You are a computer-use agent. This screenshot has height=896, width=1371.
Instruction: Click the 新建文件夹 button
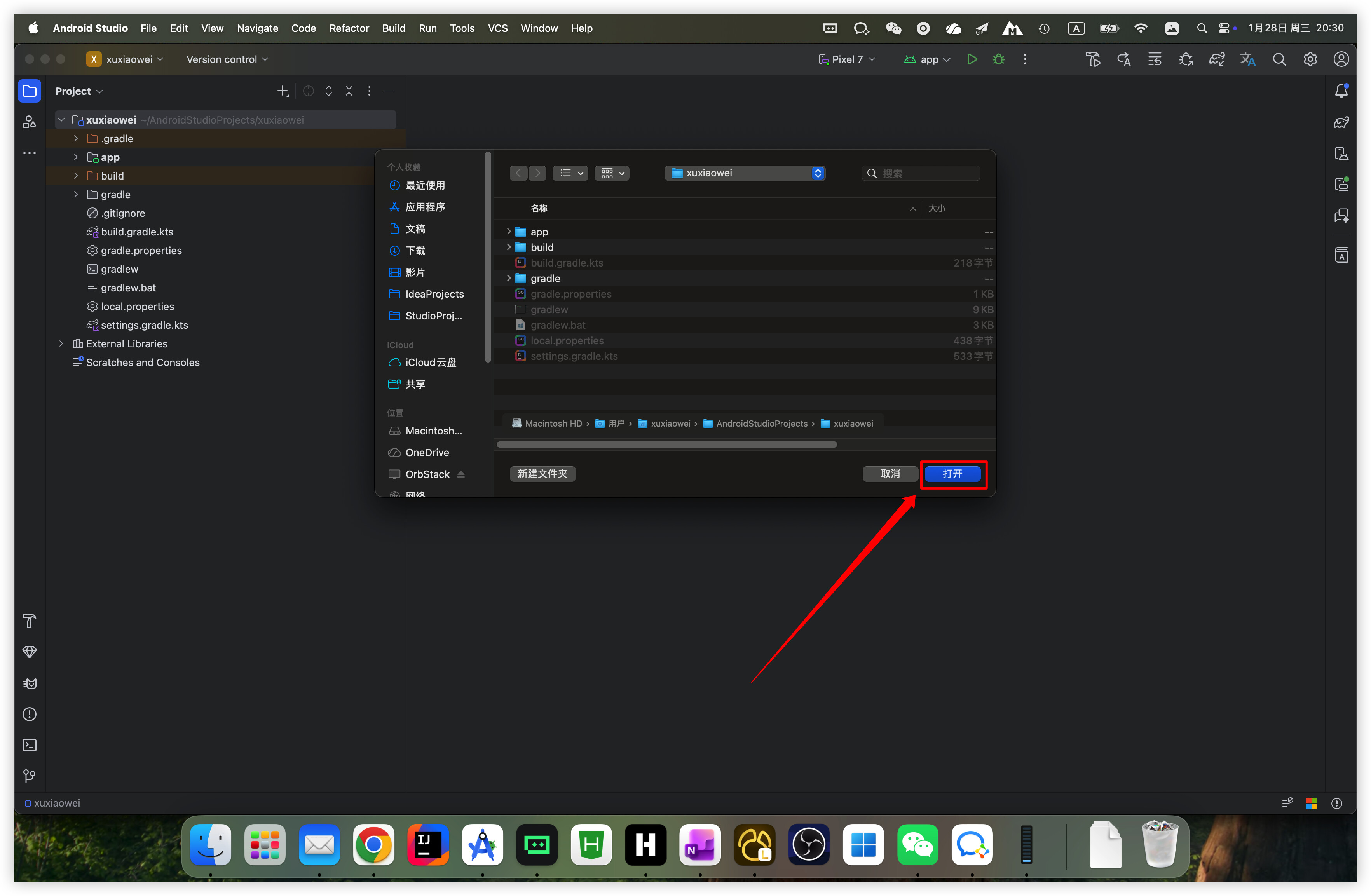542,474
